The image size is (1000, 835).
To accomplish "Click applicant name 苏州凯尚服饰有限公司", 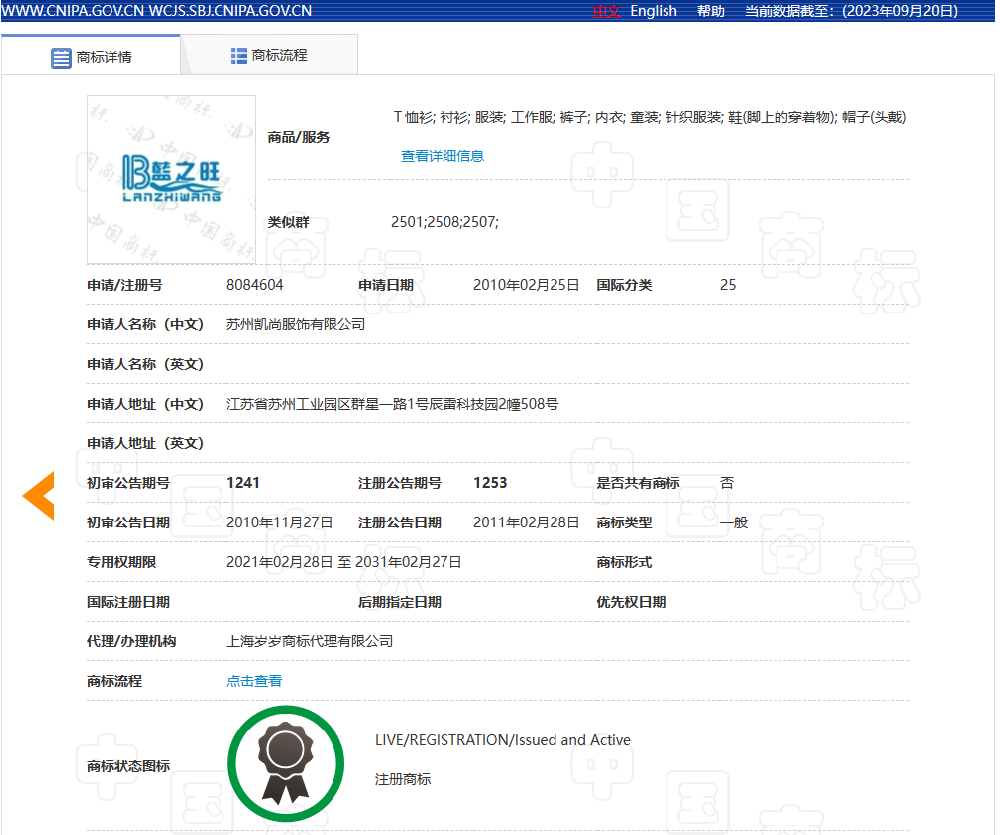I will click(295, 324).
